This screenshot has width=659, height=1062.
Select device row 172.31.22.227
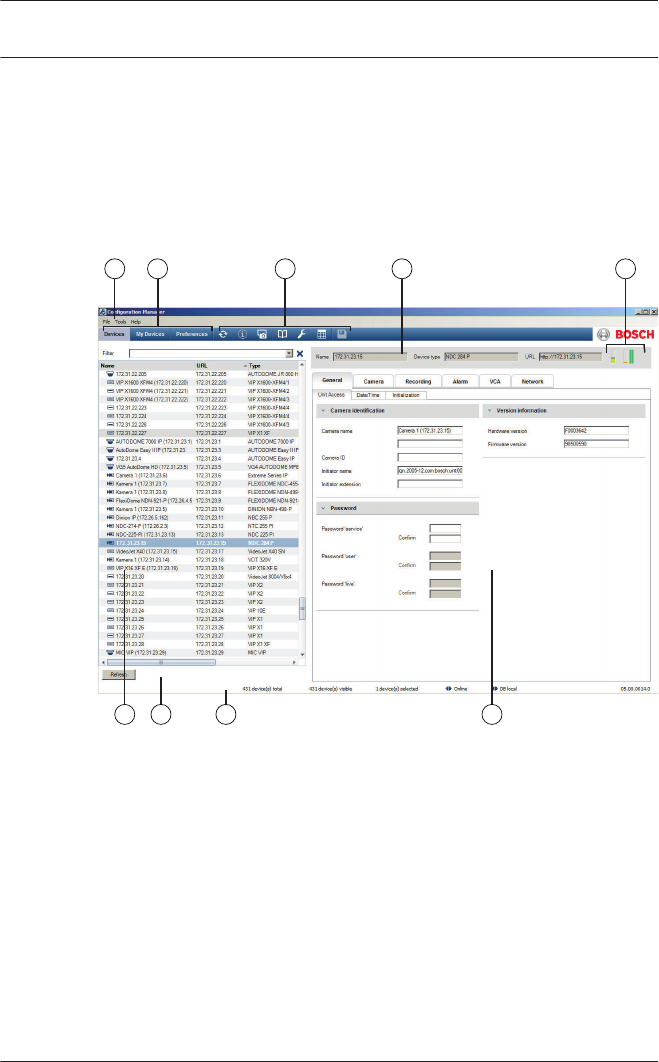pyautogui.click(x=199, y=433)
